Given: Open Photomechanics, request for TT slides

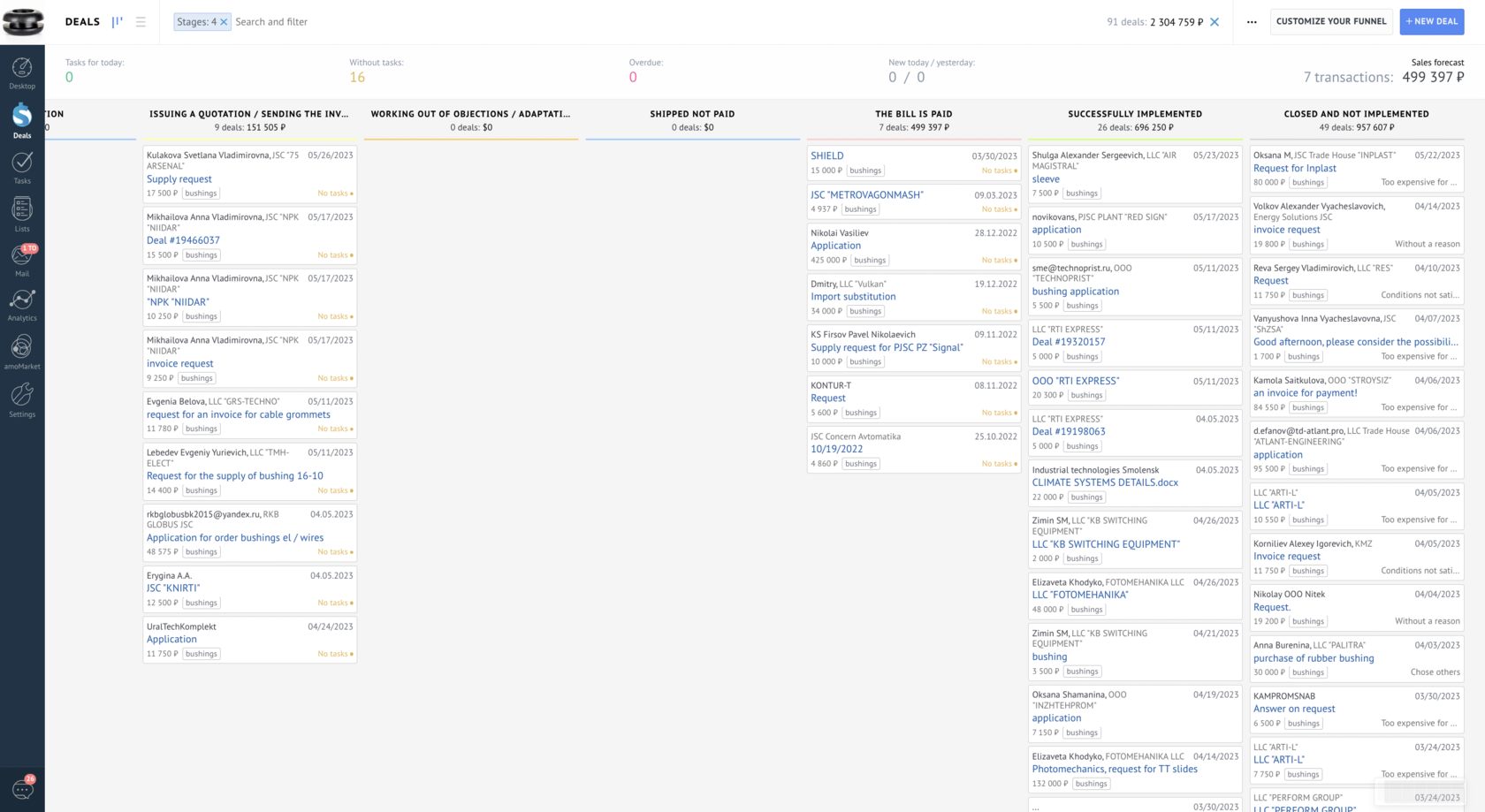Looking at the screenshot, I should [x=1115, y=769].
